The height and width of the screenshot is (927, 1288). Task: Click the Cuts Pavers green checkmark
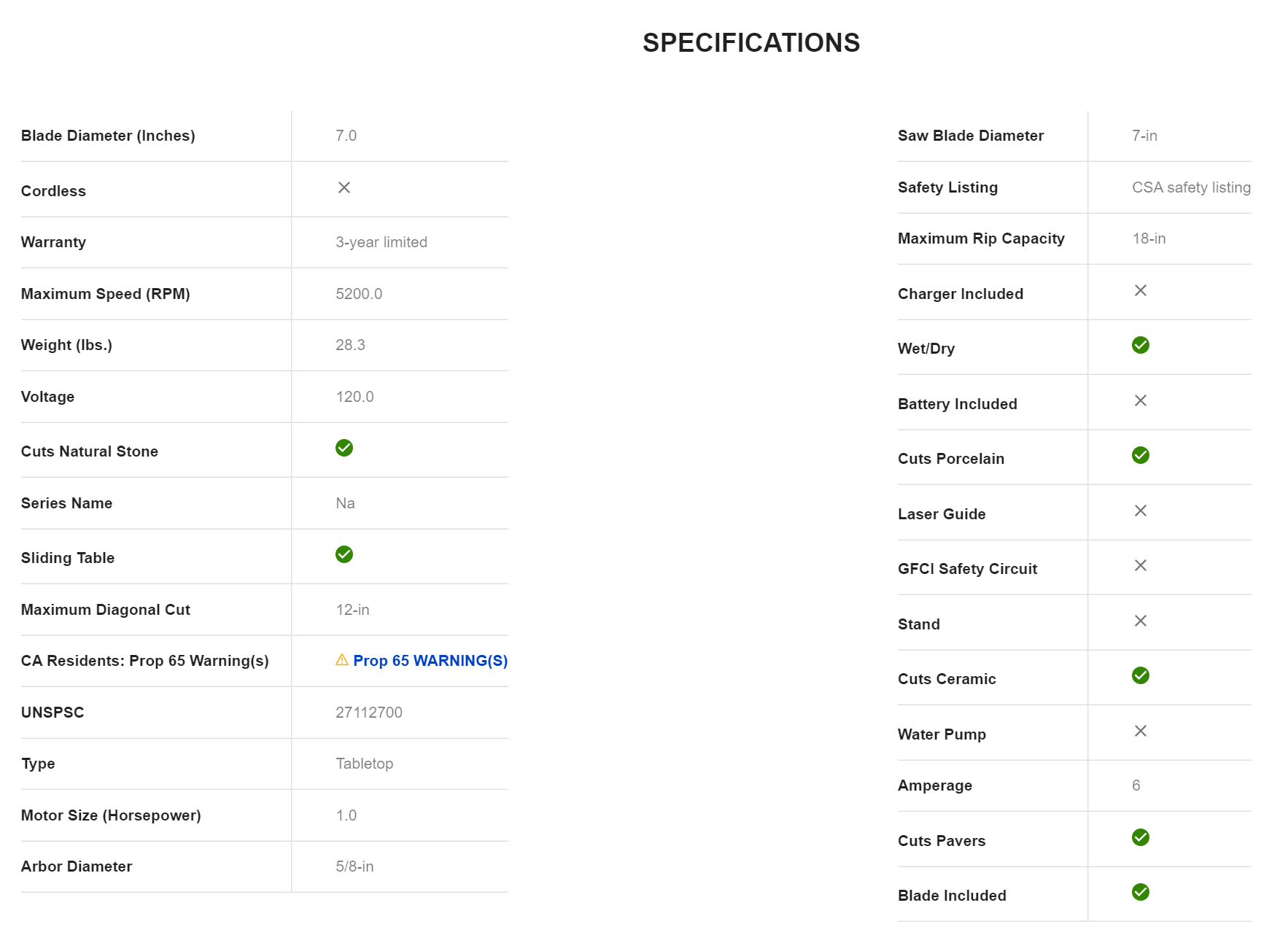1141,837
